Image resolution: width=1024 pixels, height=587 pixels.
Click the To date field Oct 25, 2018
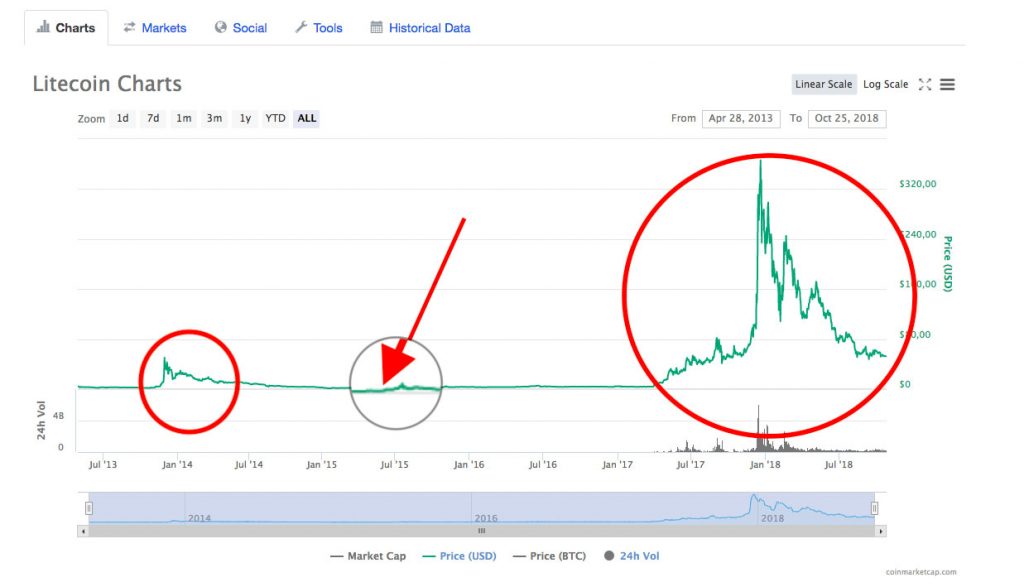[x=846, y=118]
